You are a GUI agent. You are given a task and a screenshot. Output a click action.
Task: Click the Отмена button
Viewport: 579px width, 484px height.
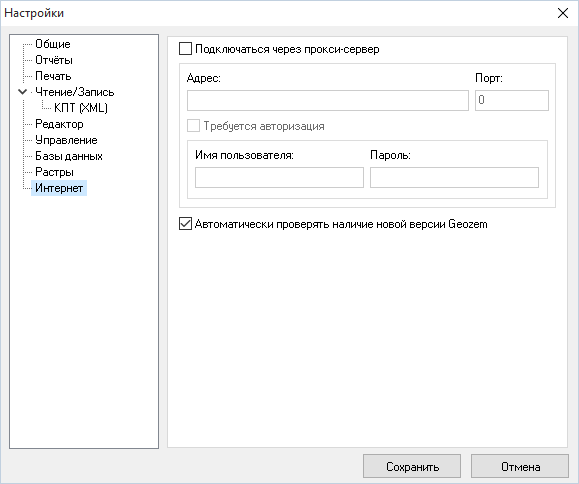coord(520,467)
